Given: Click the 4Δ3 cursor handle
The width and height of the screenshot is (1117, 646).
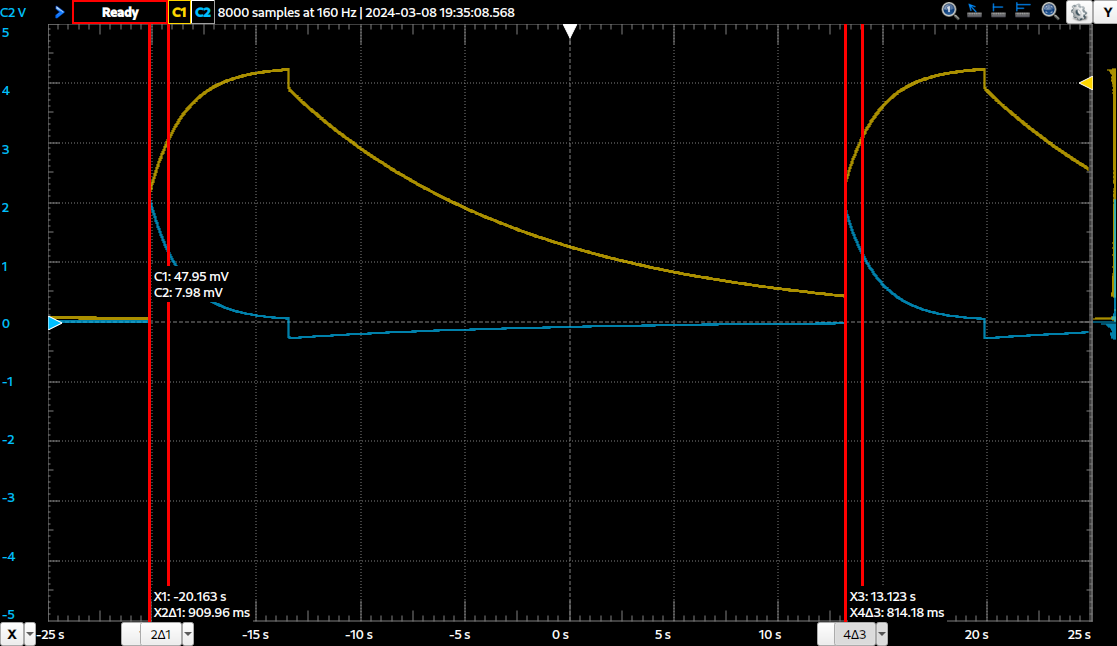Looking at the screenshot, I should tap(854, 635).
